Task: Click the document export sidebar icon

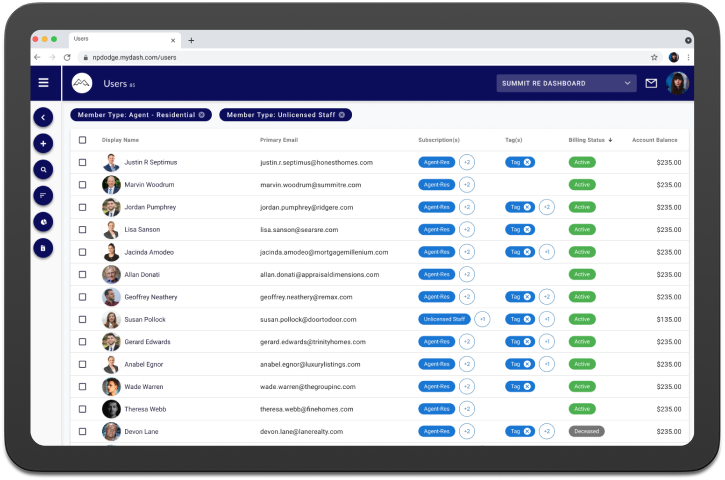Action: 43,248
